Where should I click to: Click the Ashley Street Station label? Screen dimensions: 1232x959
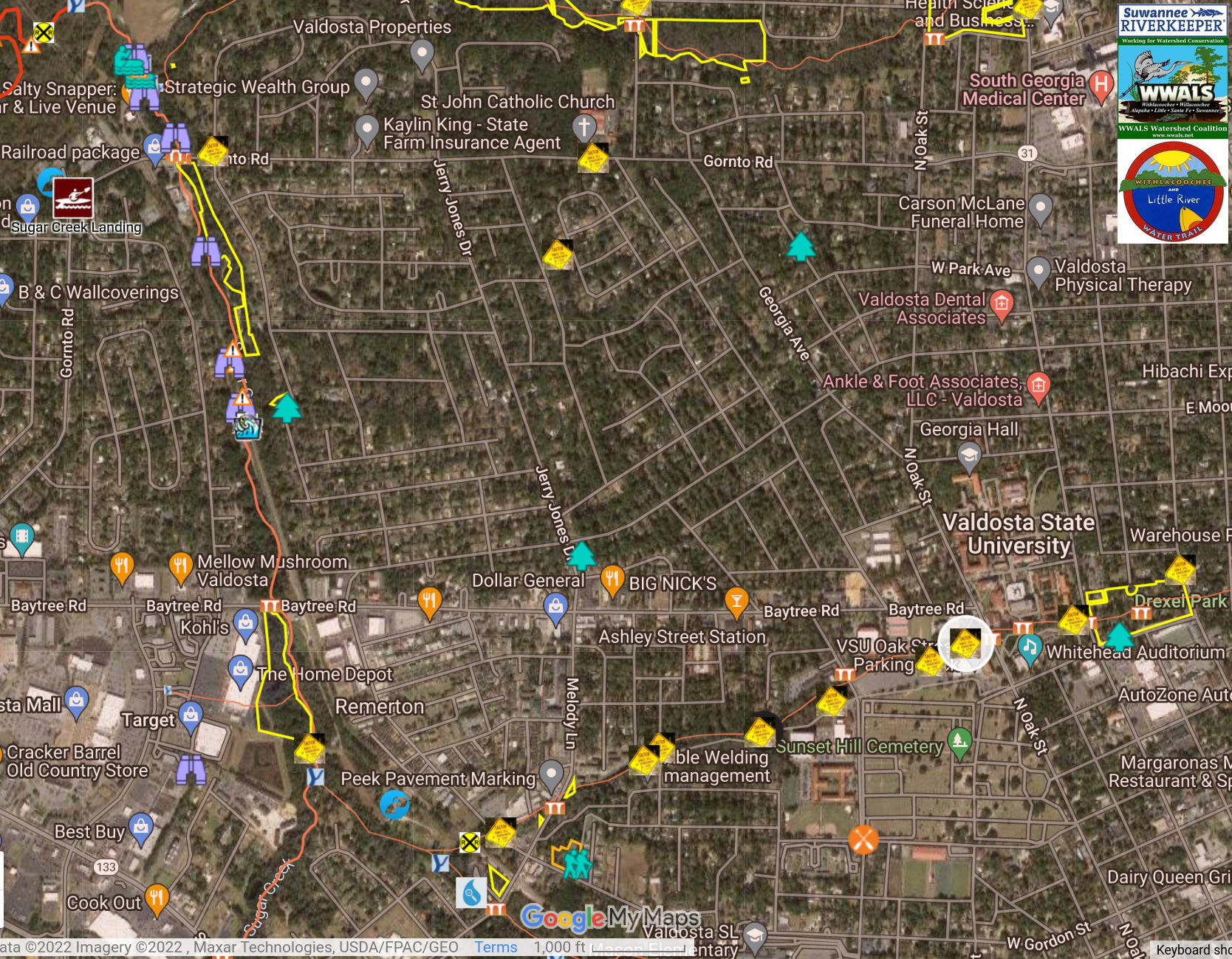[682, 636]
